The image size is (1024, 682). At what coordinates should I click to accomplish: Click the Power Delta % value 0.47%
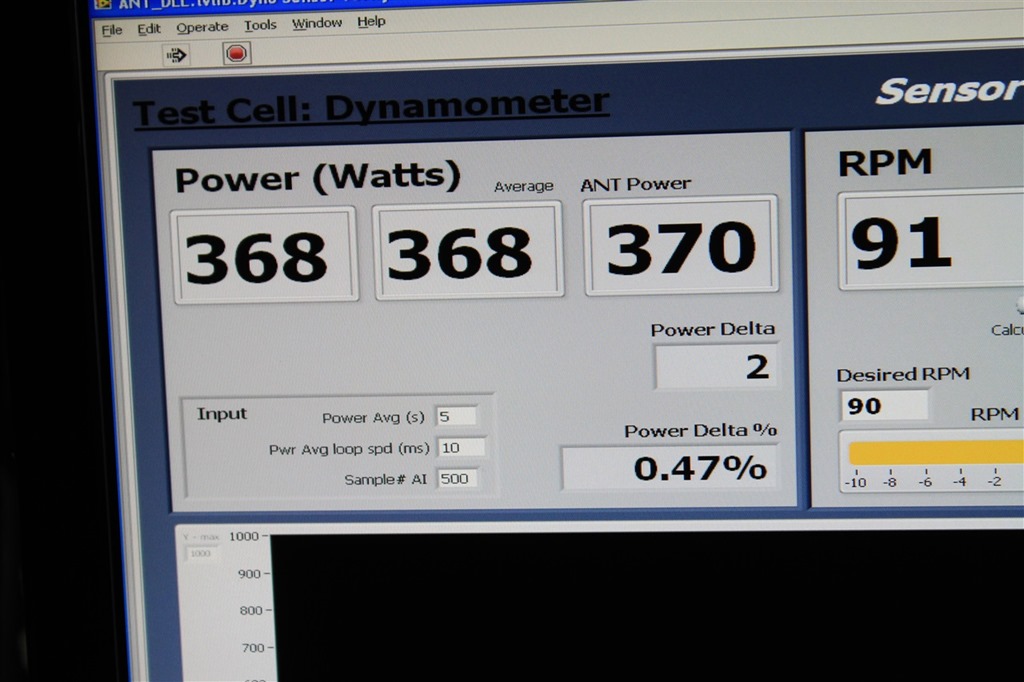click(670, 467)
